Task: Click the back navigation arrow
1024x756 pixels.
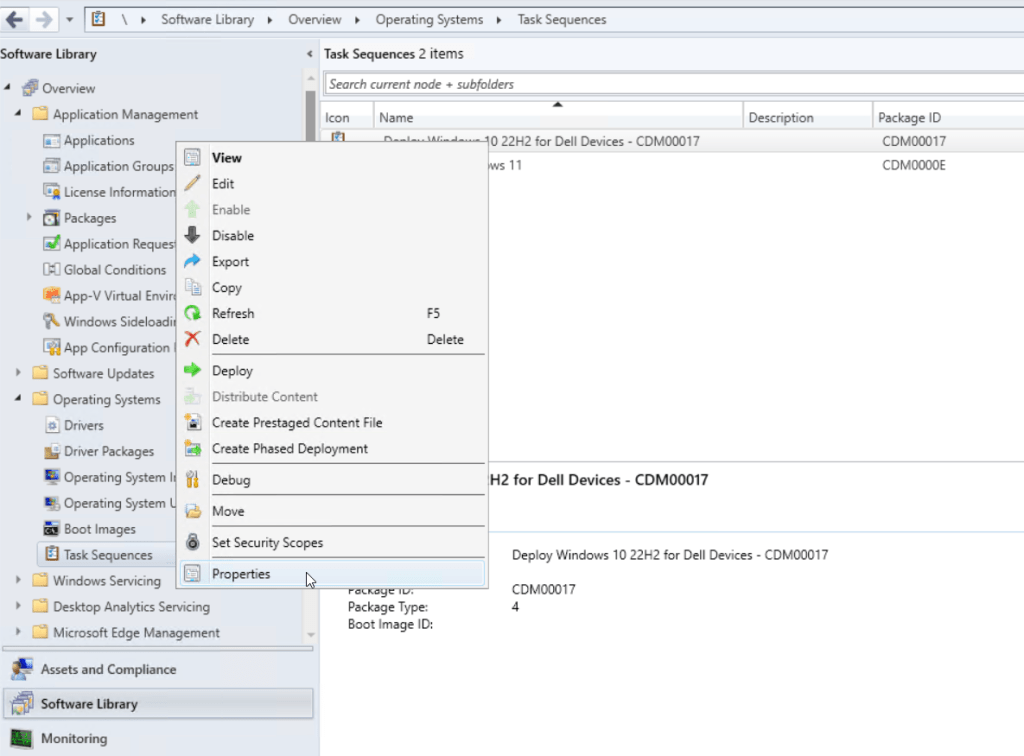Action: point(15,19)
